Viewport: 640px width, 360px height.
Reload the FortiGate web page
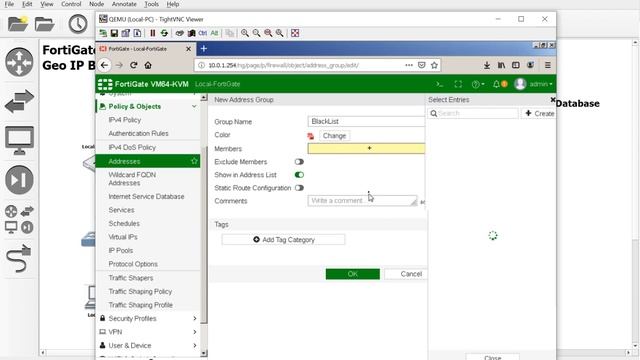(x=133, y=65)
